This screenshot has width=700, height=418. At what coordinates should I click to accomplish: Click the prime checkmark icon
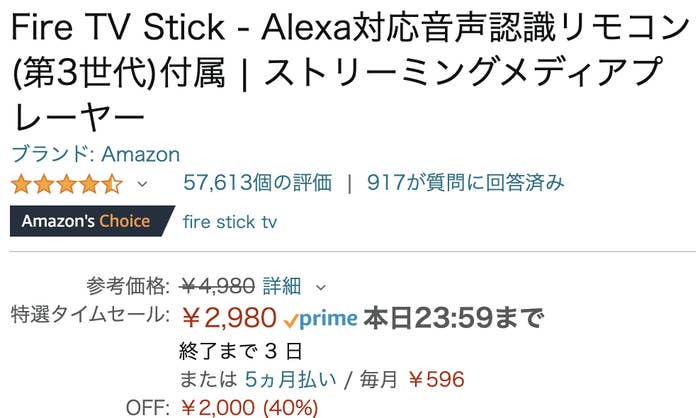(x=291, y=321)
